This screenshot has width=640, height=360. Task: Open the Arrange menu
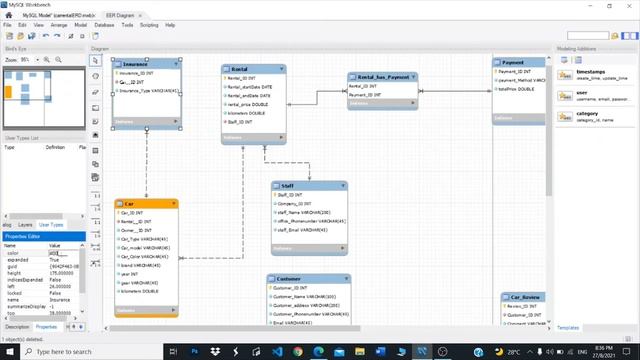click(59, 25)
